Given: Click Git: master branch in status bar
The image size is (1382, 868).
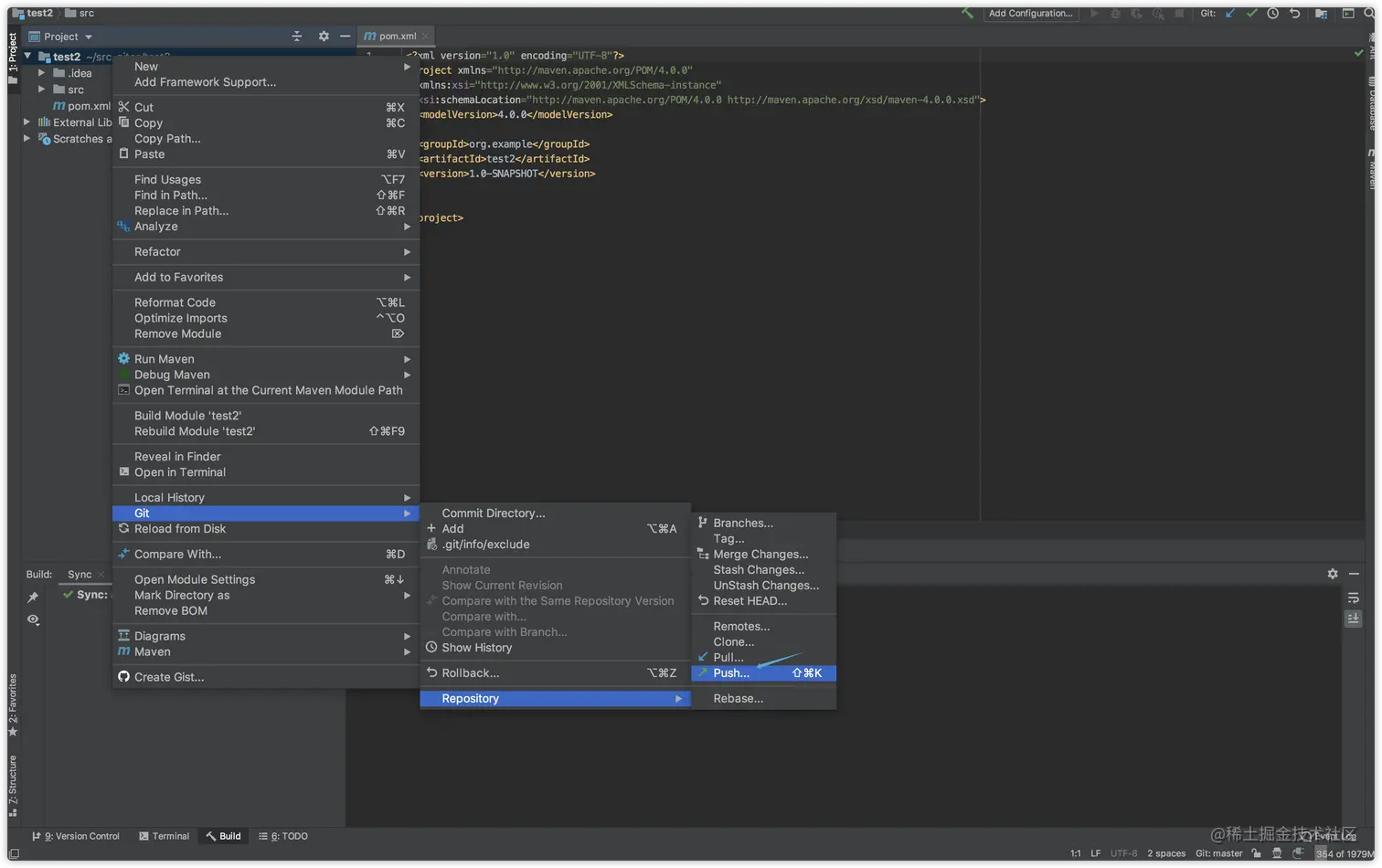Looking at the screenshot, I should click(x=1218, y=853).
